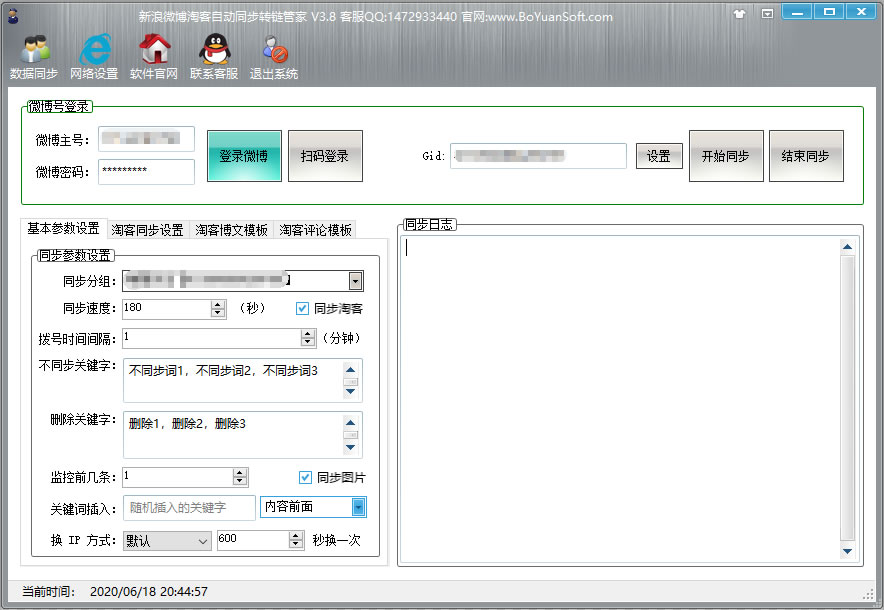Switch to the 基本参数设置 tab
Image resolution: width=884 pixels, height=610 pixels.
[63, 228]
